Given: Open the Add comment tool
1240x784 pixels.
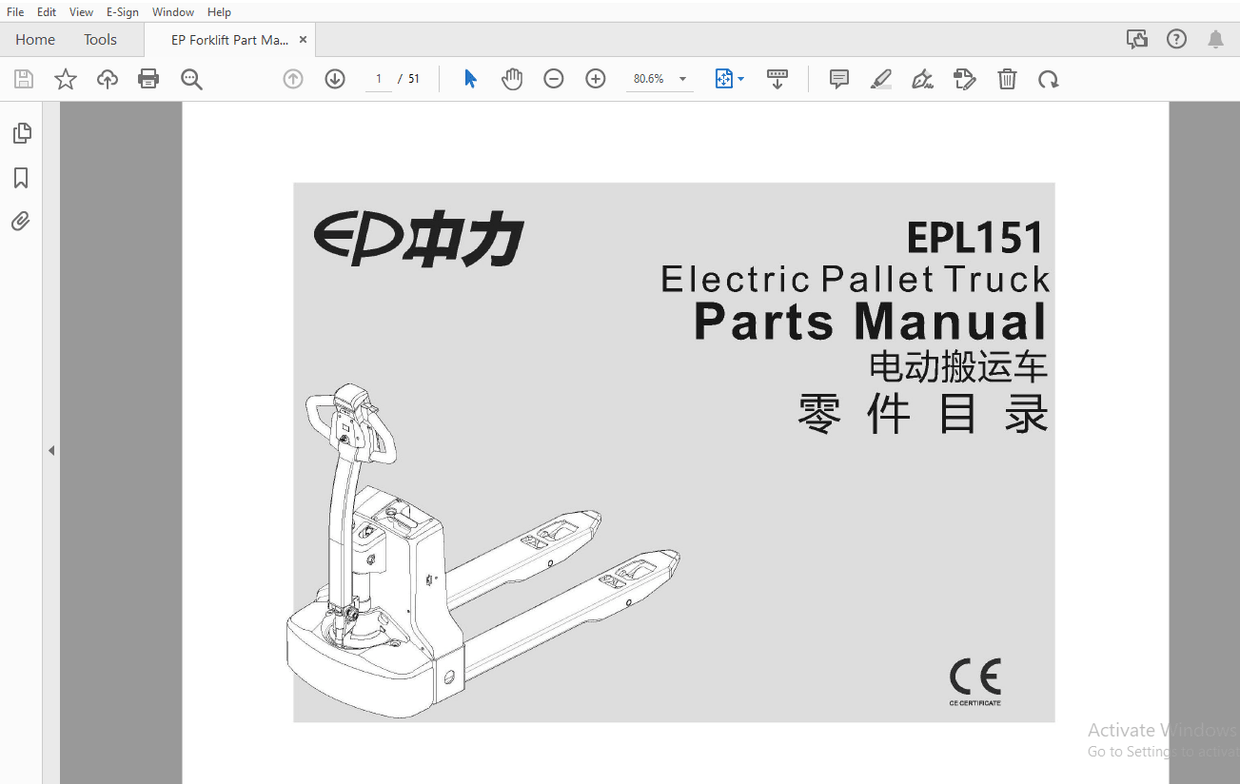Looking at the screenshot, I should (x=838, y=78).
